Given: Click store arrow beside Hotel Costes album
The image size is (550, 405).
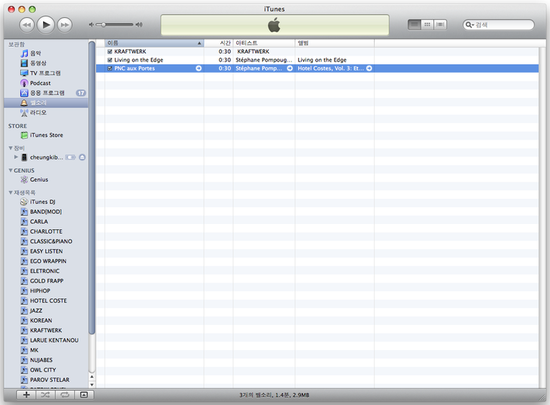Looking at the screenshot, I should click(369, 68).
